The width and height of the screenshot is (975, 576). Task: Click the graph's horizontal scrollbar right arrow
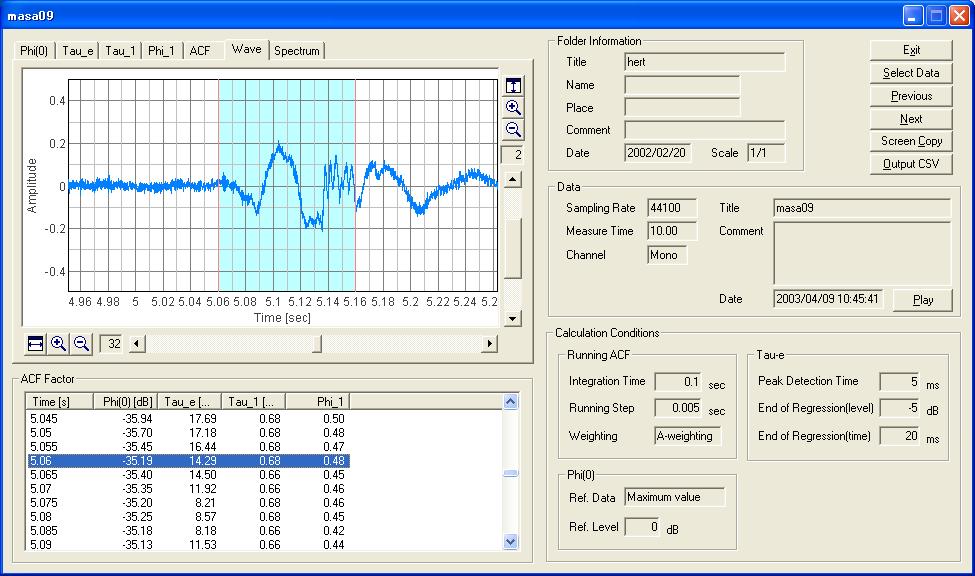click(490, 343)
